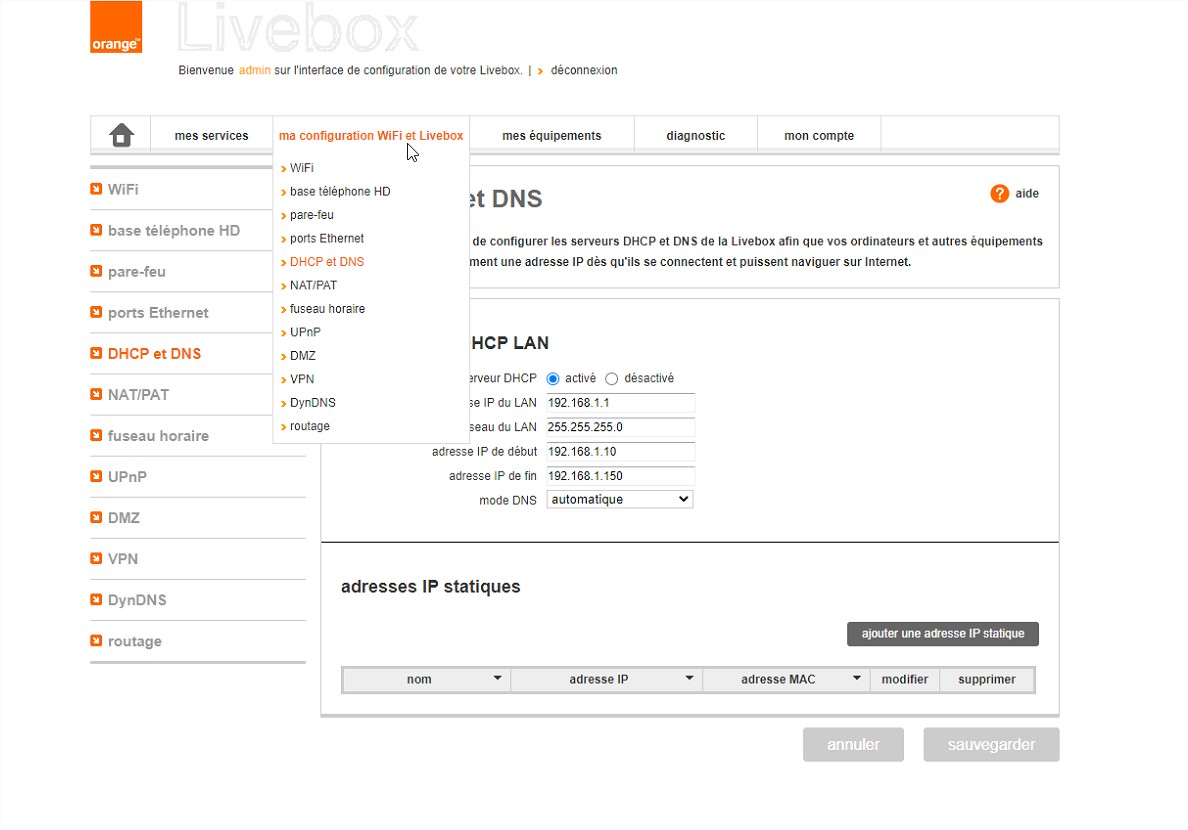Choose NAT/PAT in the dropdown menu
The width and height of the screenshot is (1188, 830).
click(x=313, y=285)
